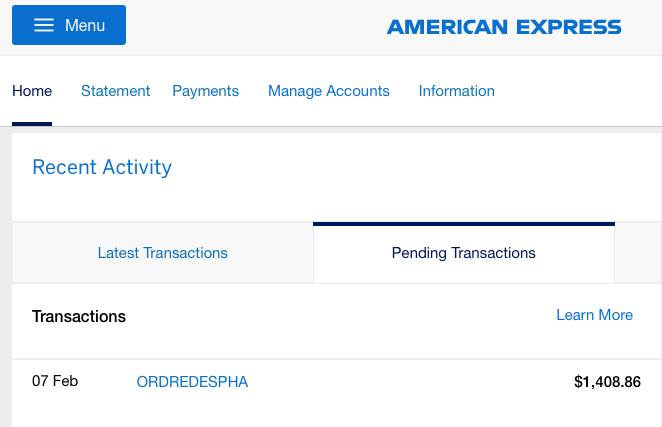Viewport: 662px width, 427px height.
Task: Open the Manage Accounts section
Action: (x=328, y=91)
